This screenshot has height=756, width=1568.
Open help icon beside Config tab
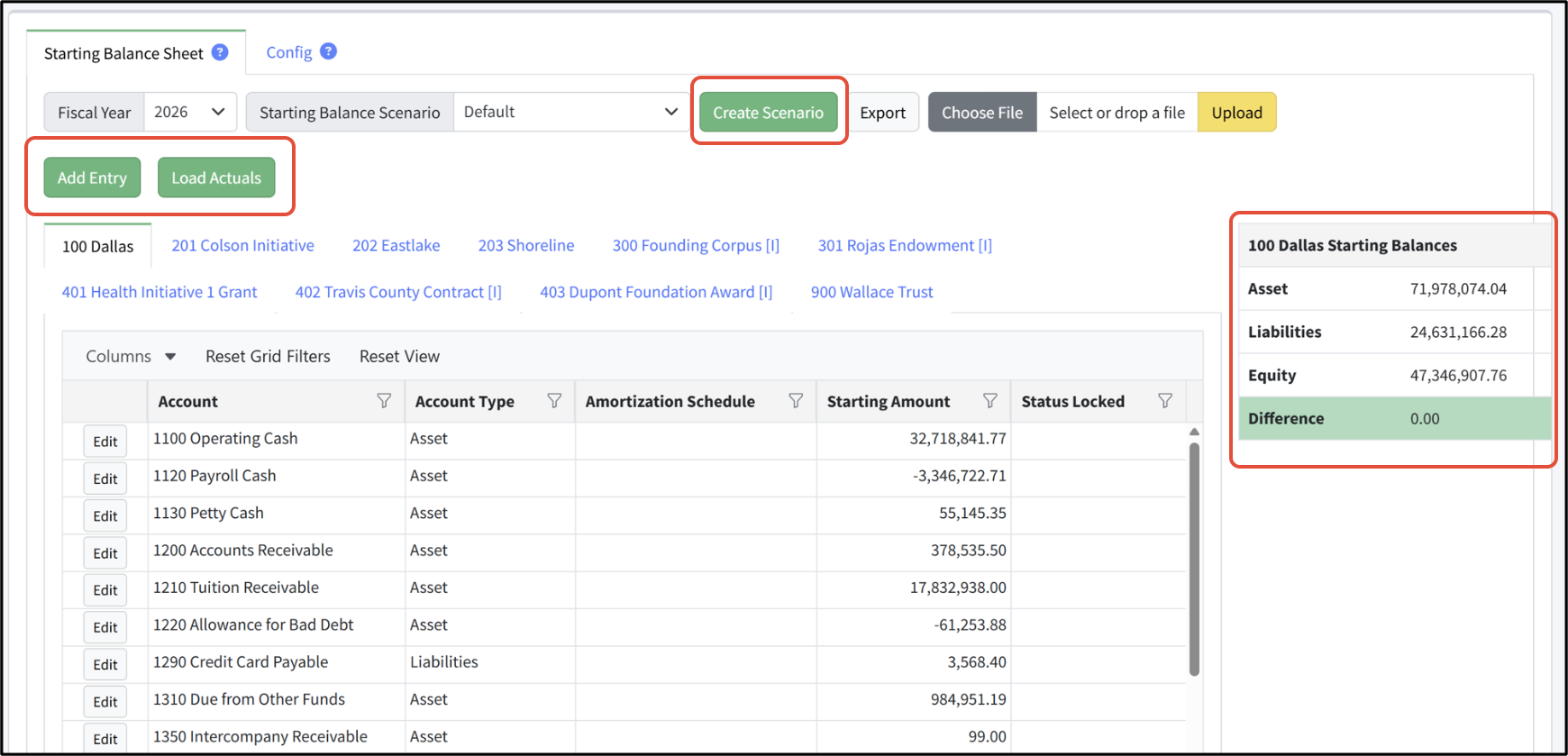click(329, 51)
